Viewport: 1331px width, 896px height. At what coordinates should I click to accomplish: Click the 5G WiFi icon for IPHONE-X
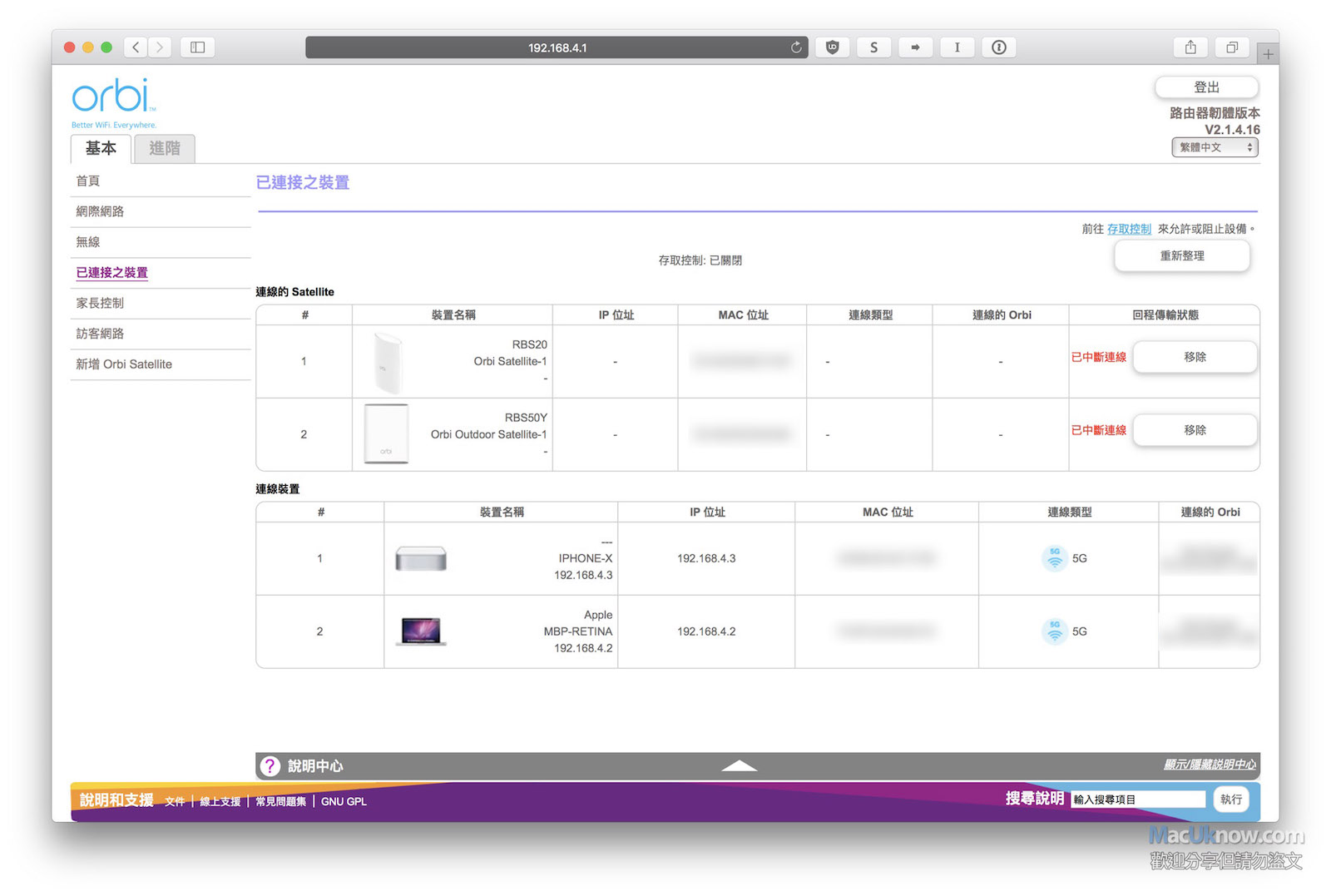coord(1054,558)
